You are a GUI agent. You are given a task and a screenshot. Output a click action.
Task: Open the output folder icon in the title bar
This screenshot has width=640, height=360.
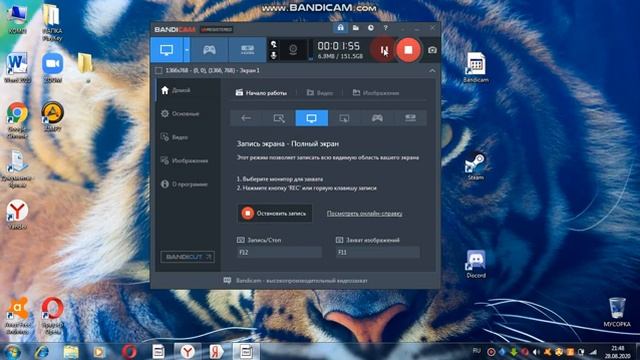[x=356, y=28]
